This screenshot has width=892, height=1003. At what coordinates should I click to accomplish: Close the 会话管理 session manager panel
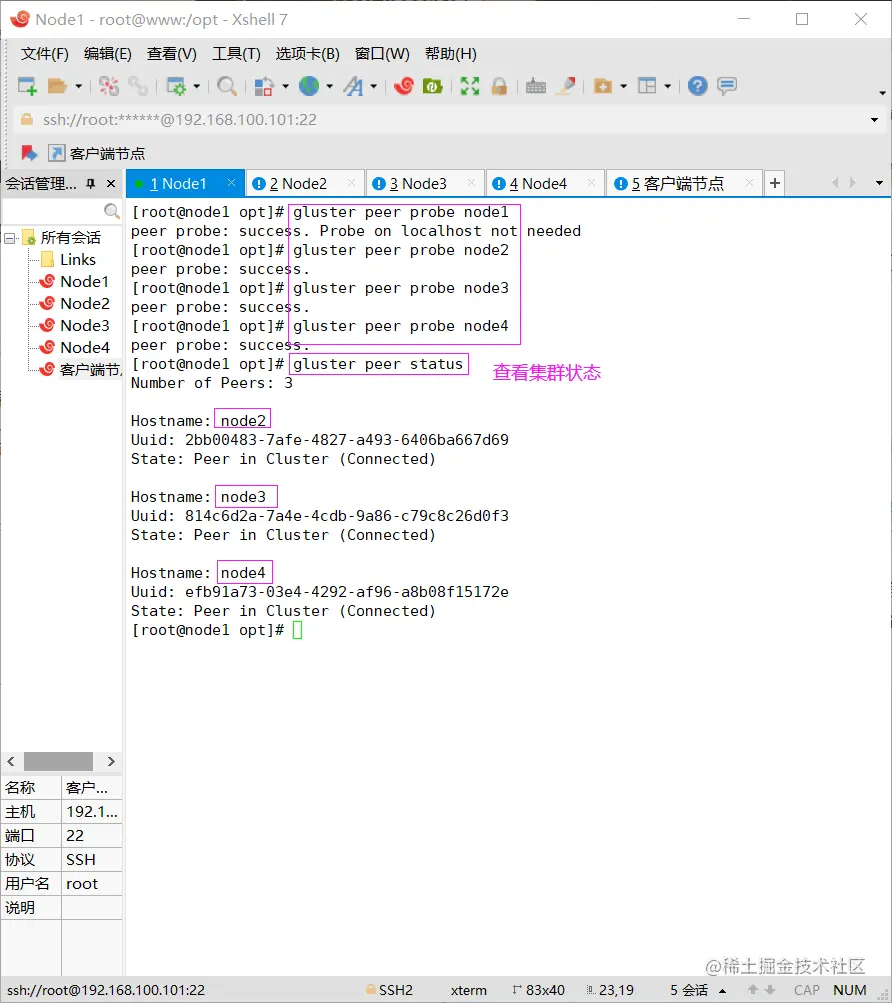click(111, 184)
